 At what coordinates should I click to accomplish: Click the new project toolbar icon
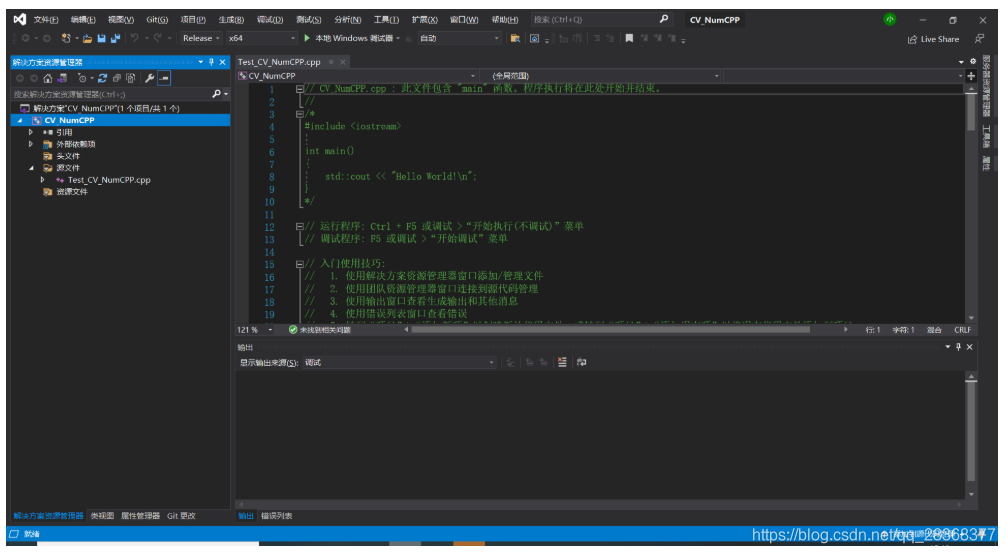pos(65,39)
